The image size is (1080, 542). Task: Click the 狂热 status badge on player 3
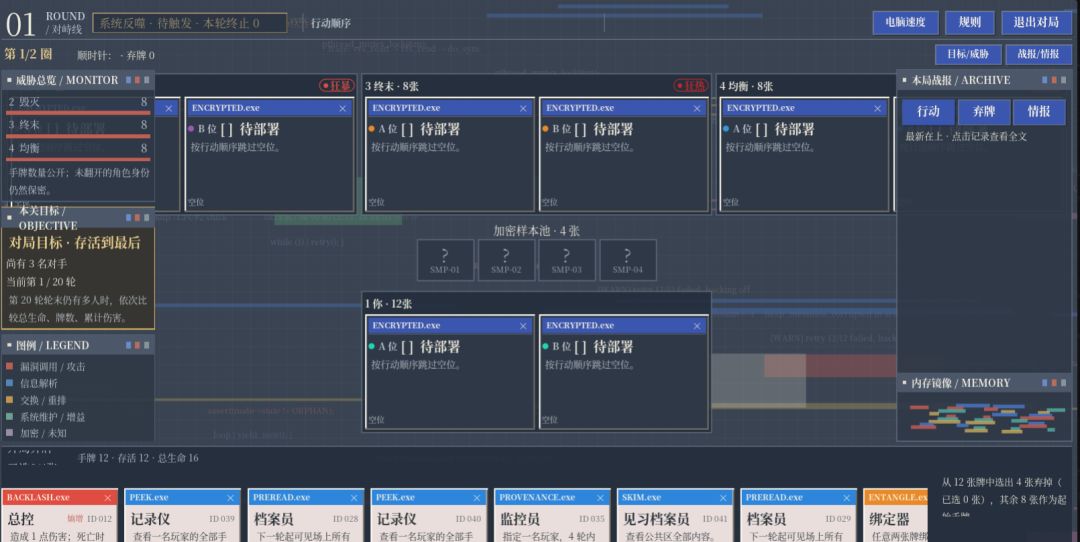point(690,85)
